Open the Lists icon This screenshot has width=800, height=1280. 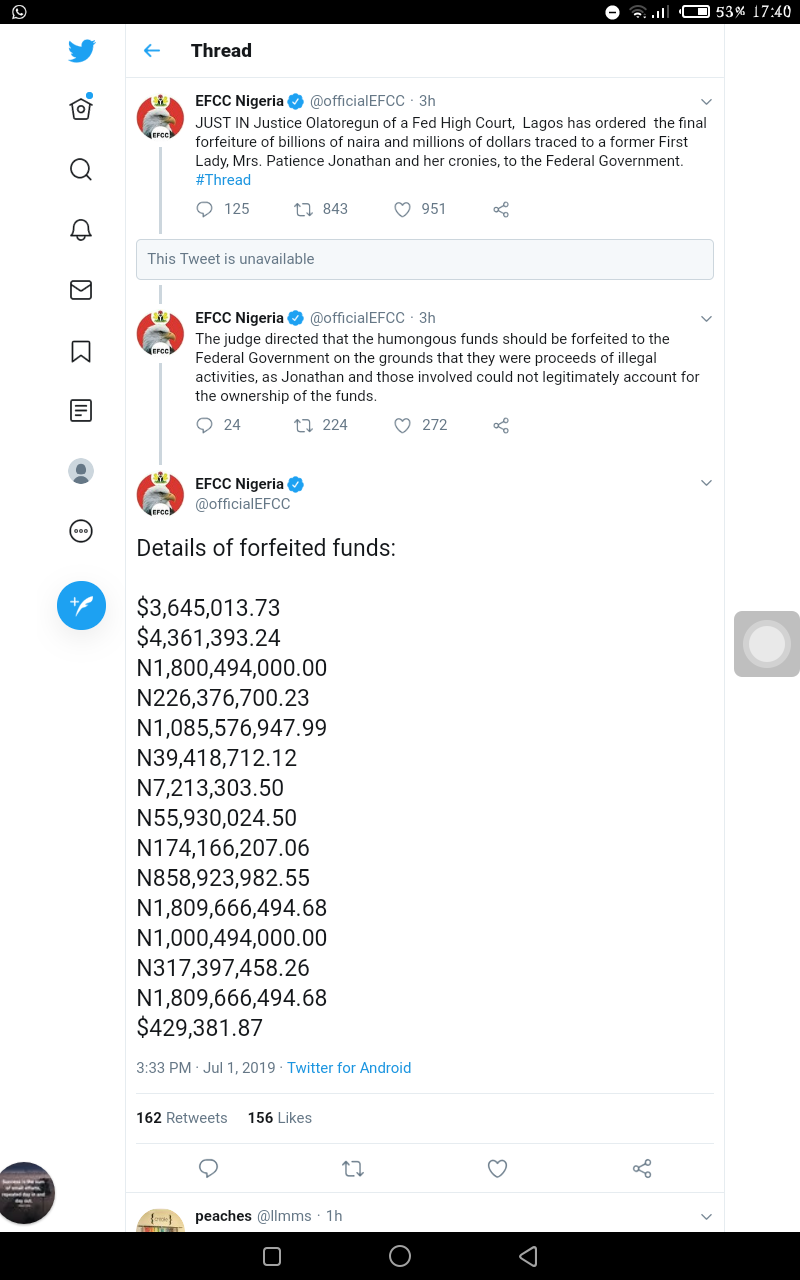tap(81, 410)
